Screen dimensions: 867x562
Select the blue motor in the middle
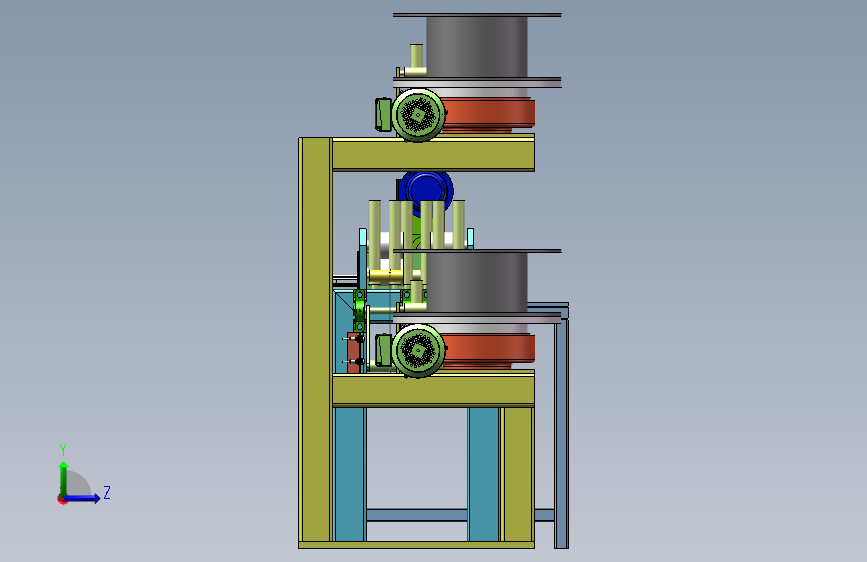pos(426,189)
